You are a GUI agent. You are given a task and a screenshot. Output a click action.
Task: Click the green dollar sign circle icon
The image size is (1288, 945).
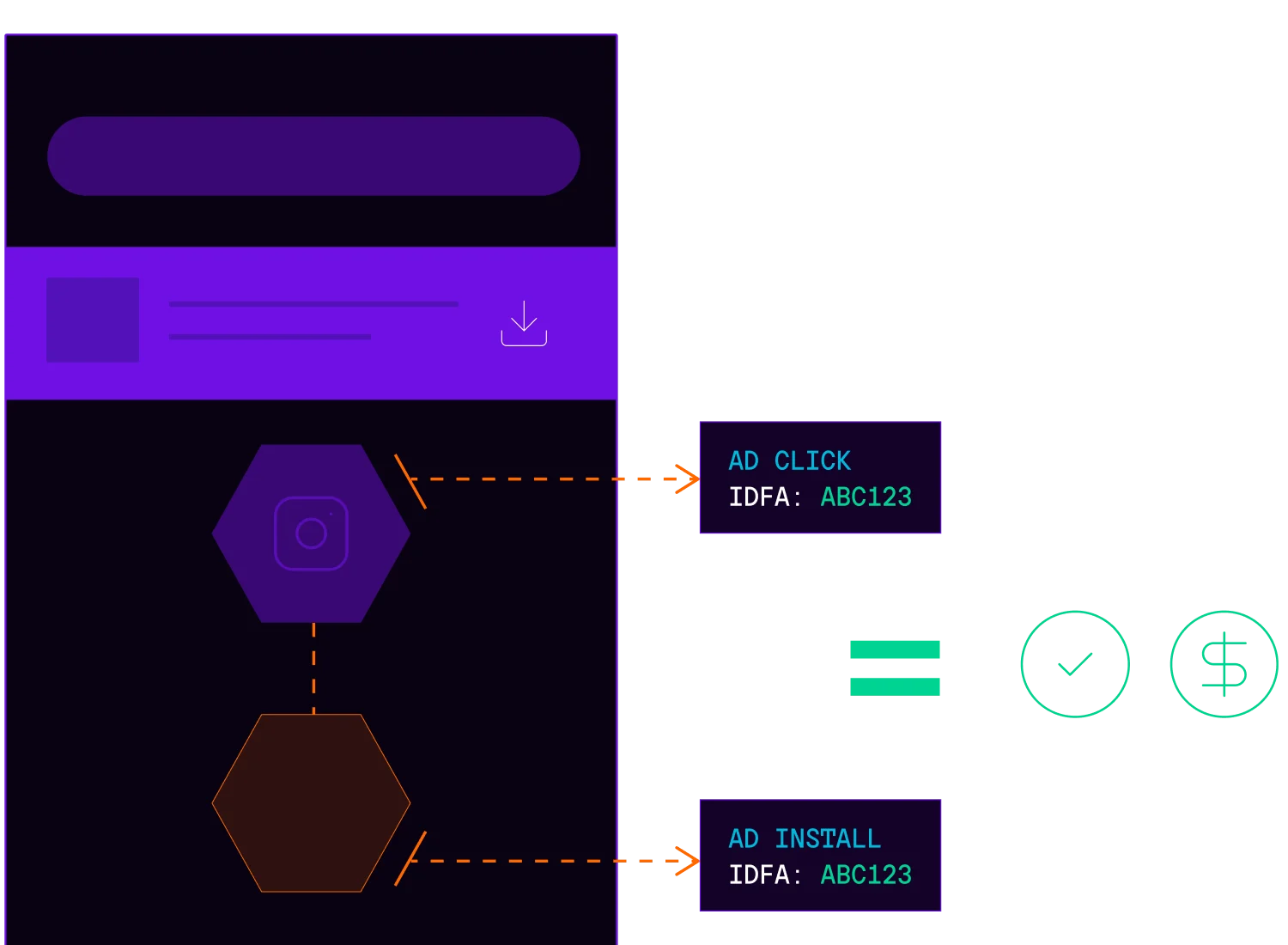click(1224, 664)
